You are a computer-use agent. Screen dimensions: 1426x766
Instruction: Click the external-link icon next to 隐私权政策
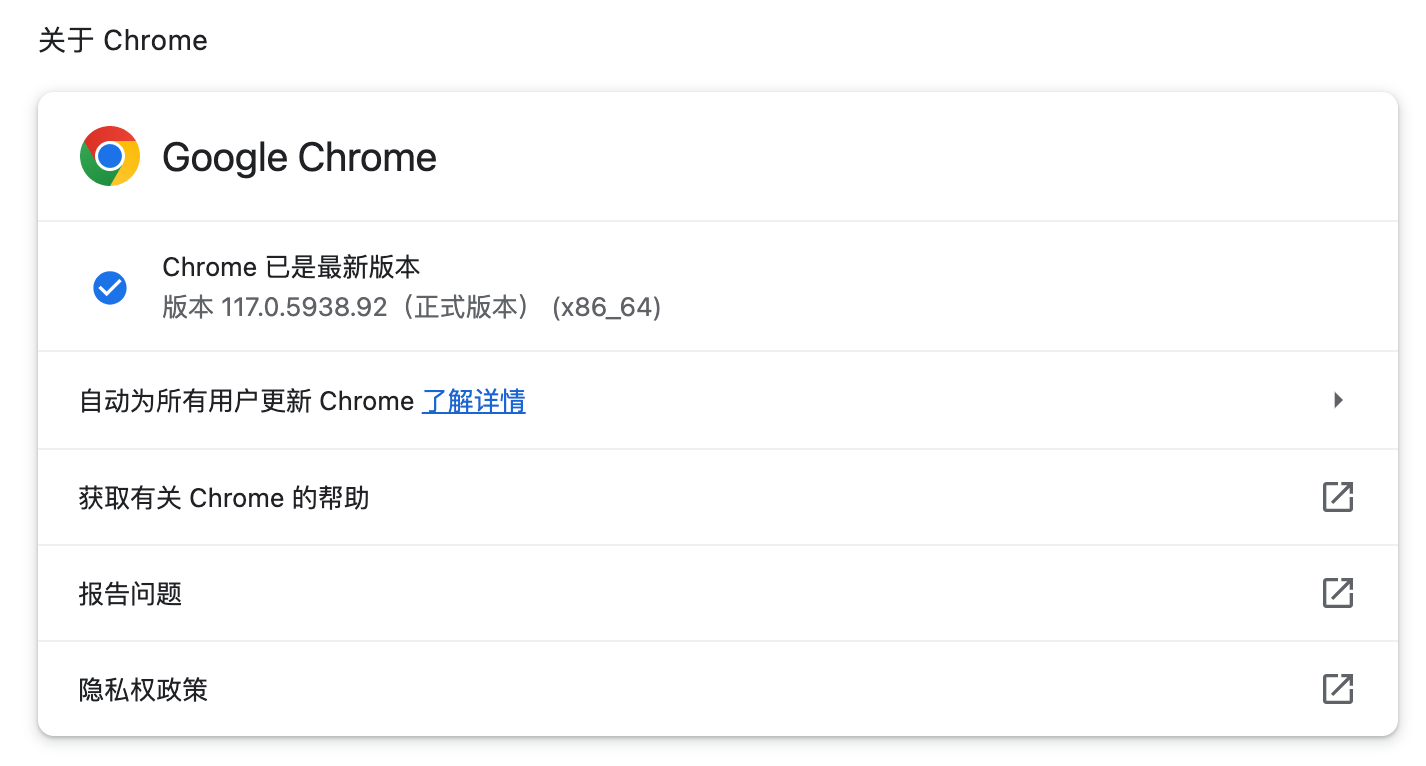pos(1338,689)
